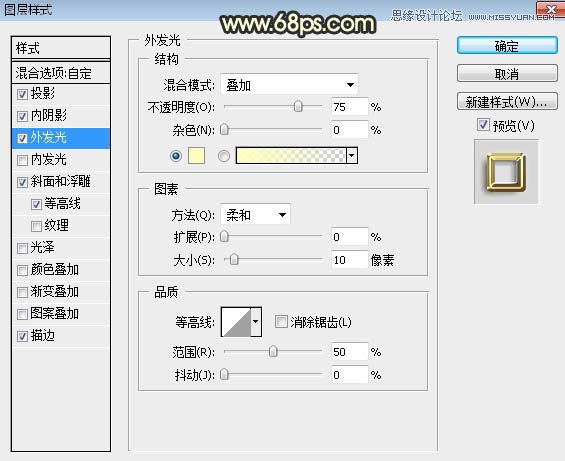
Task: Select the solid color radio button
Action: [176, 156]
